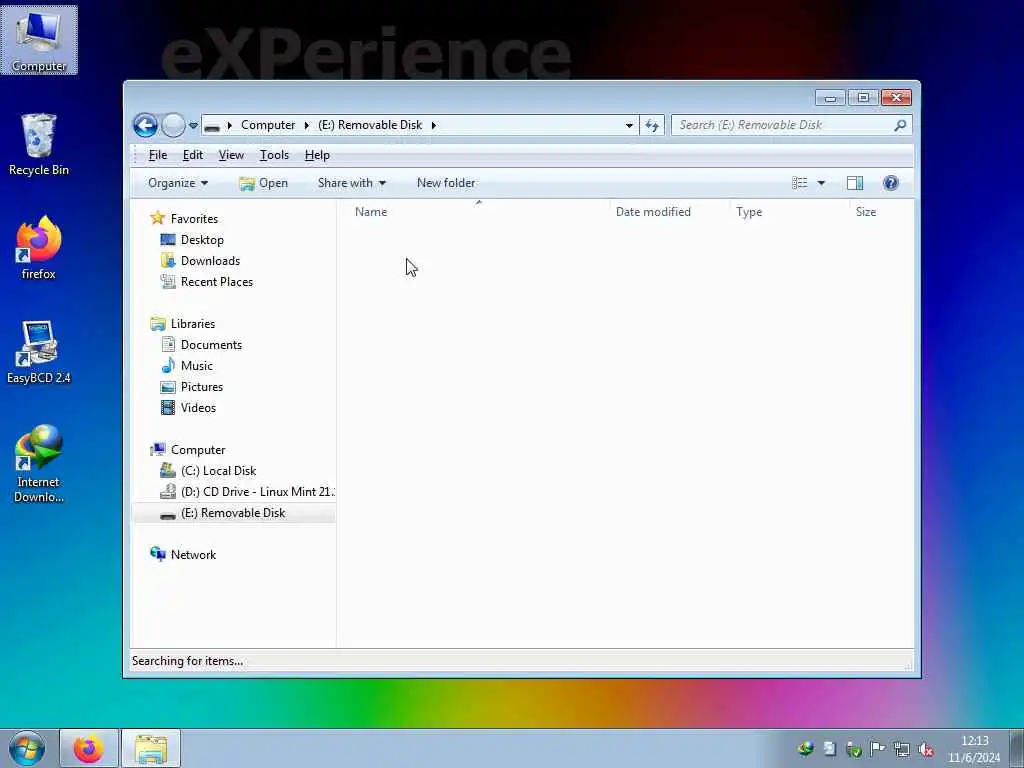This screenshot has height=768, width=1024.
Task: Click the Refresh button beside address bar
Action: [x=652, y=125]
